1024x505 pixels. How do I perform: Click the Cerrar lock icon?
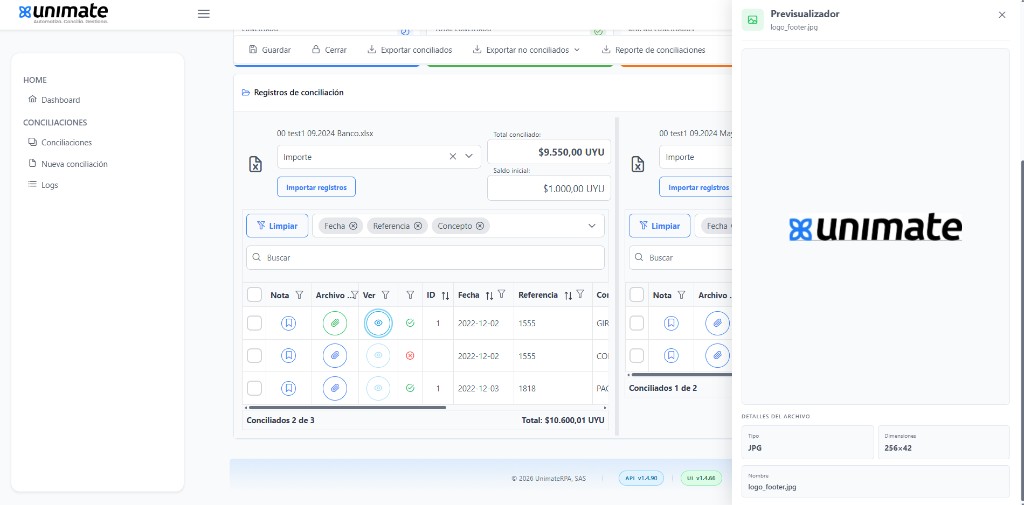coord(316,50)
